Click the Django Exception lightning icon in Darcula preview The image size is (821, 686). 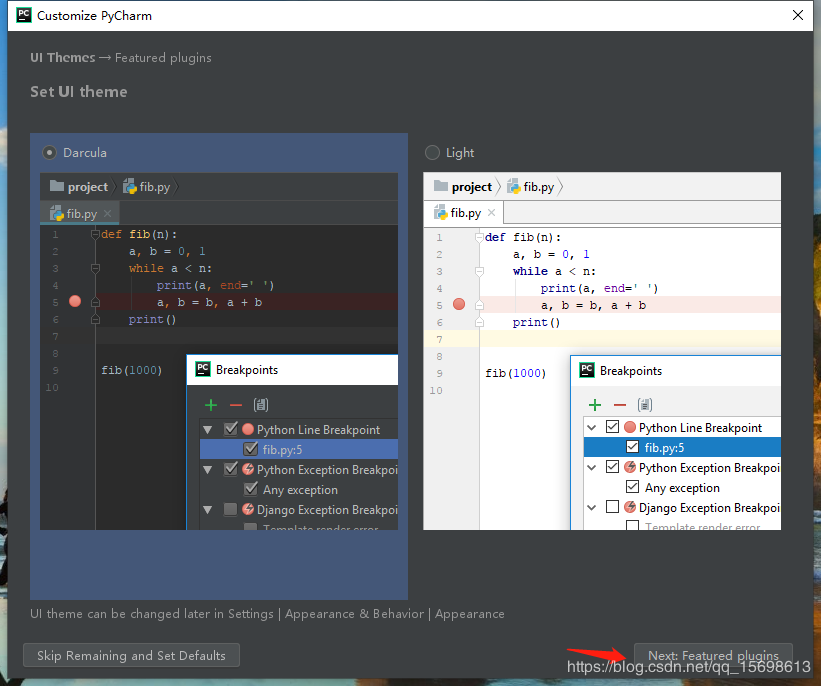248,509
